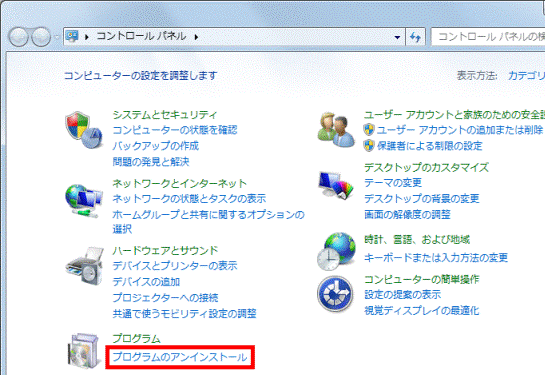The height and width of the screenshot is (375, 545).
Task: Click キーボードまたは入力方法の変更 link
Action: point(436,258)
